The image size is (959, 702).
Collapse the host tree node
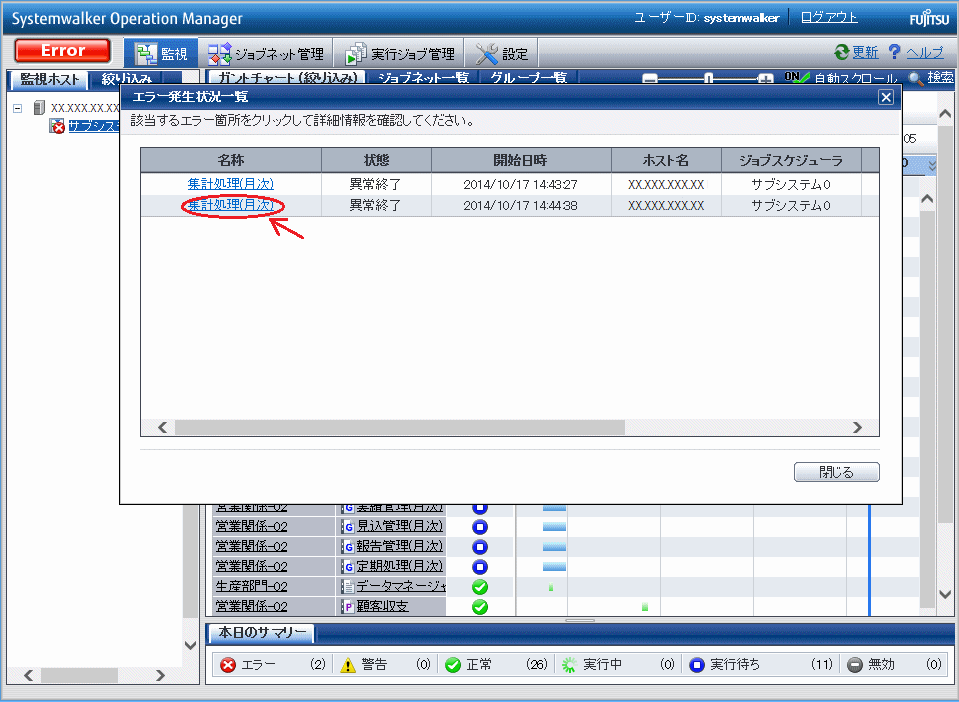[x=18, y=108]
